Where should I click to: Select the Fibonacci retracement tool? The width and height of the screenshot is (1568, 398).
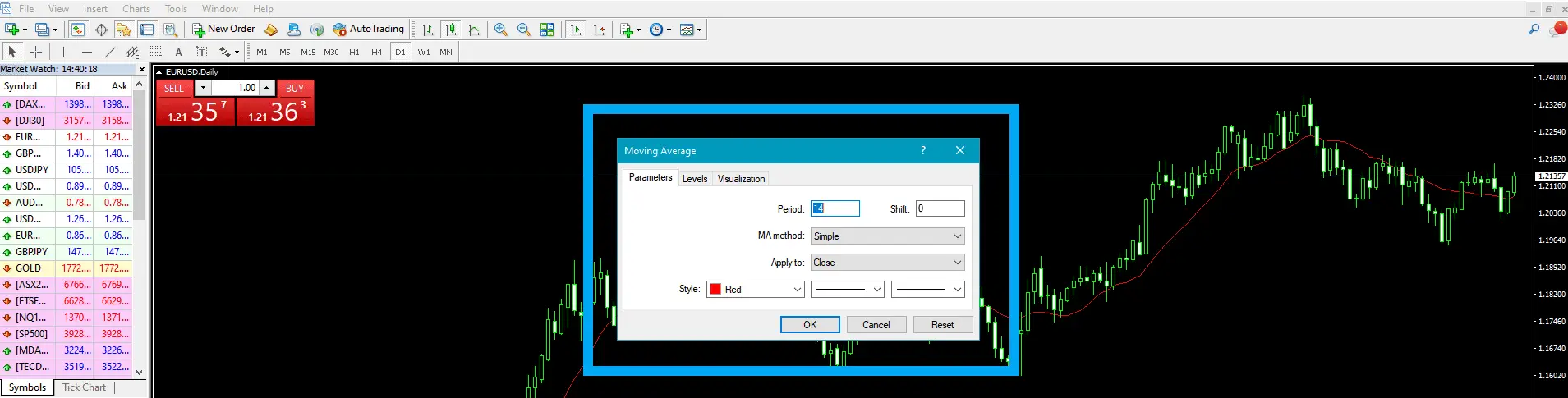(155, 52)
